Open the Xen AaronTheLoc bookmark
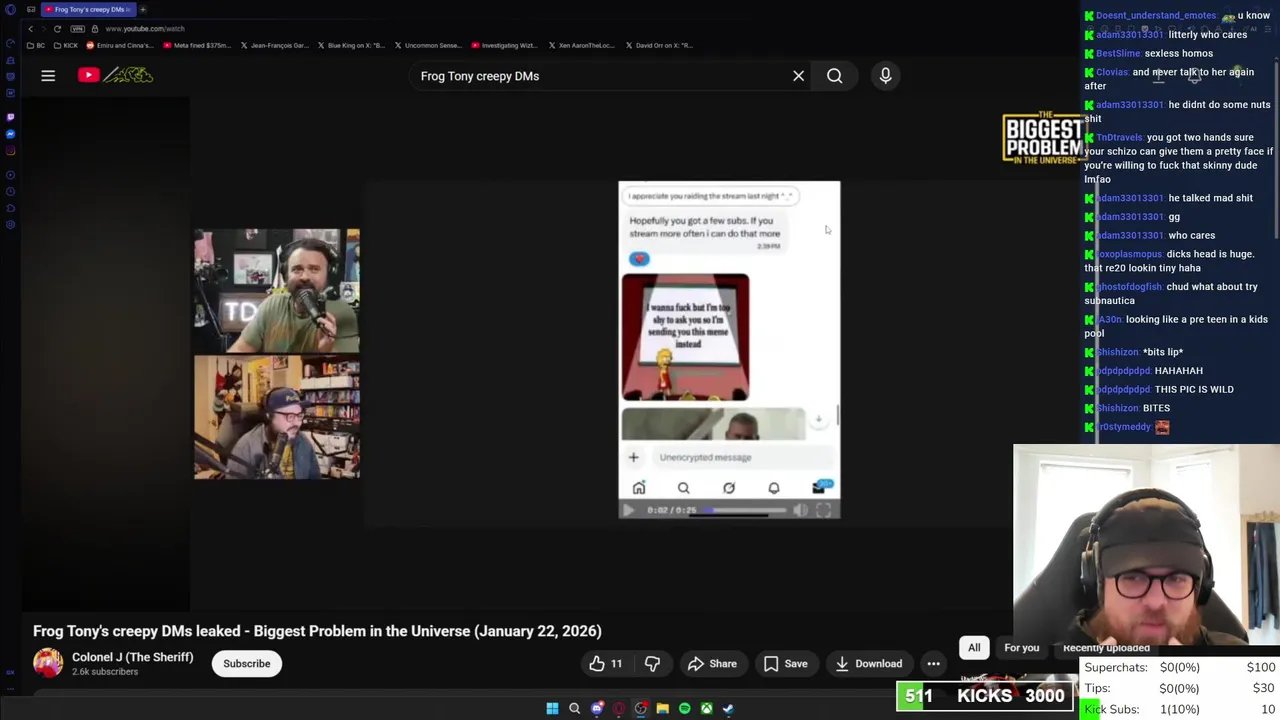The image size is (1280, 720). [x=582, y=45]
